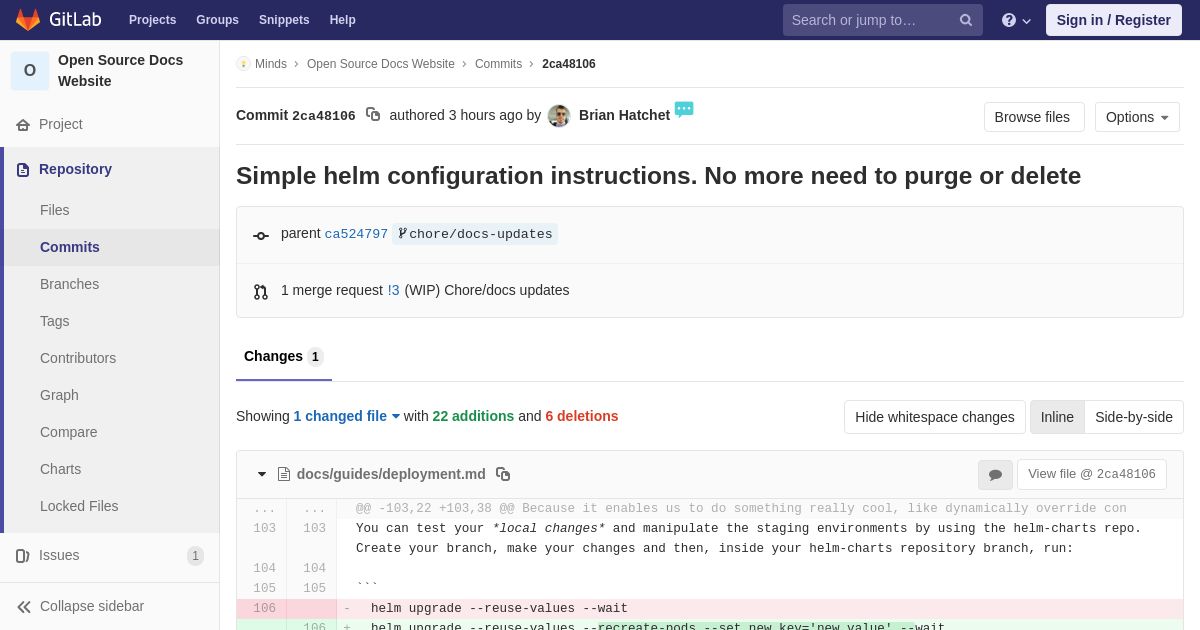Open Branches in the Repository sidebar

(x=69, y=284)
